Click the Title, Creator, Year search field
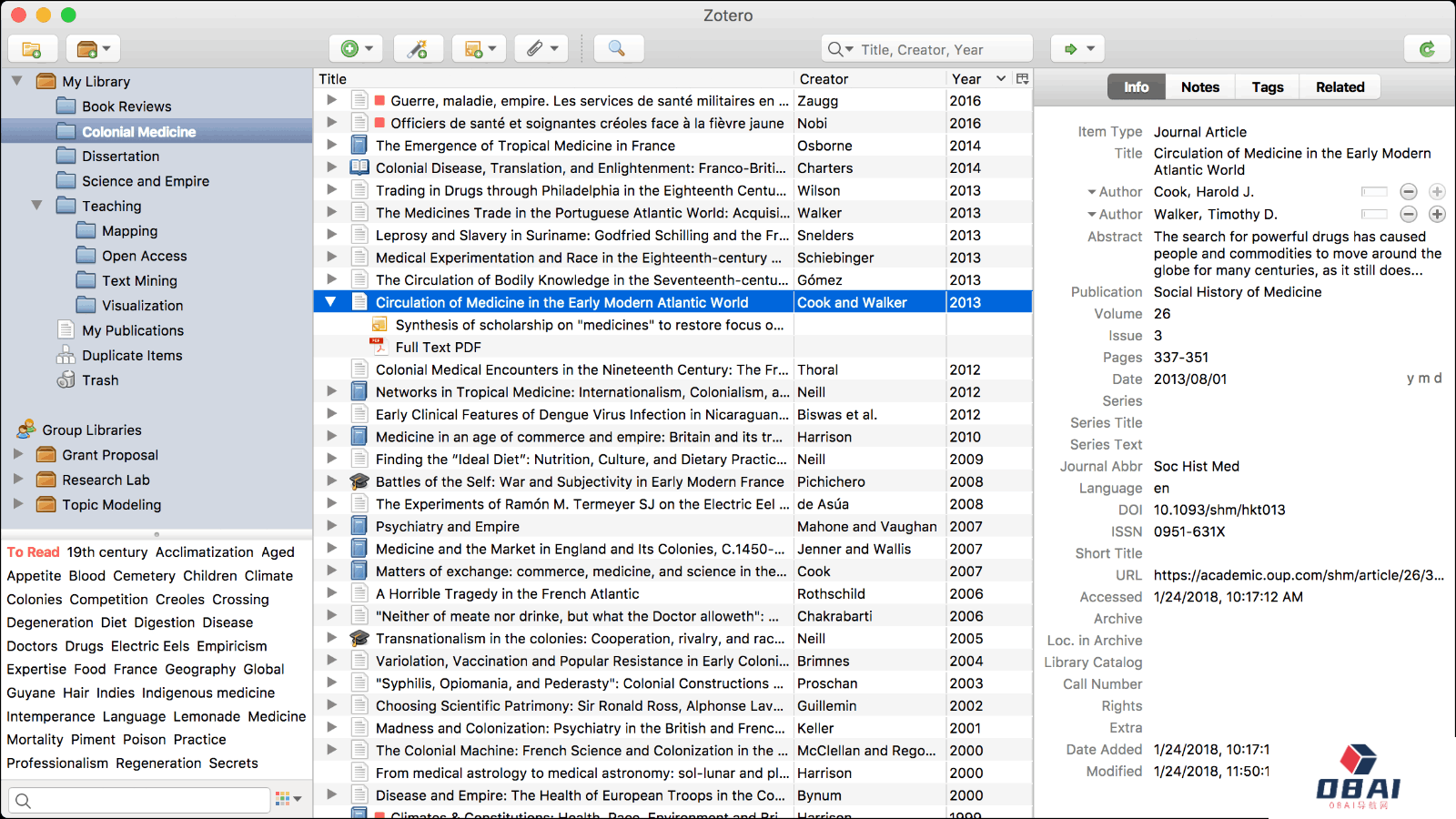Viewport: 1456px width, 819px height. coord(926,49)
